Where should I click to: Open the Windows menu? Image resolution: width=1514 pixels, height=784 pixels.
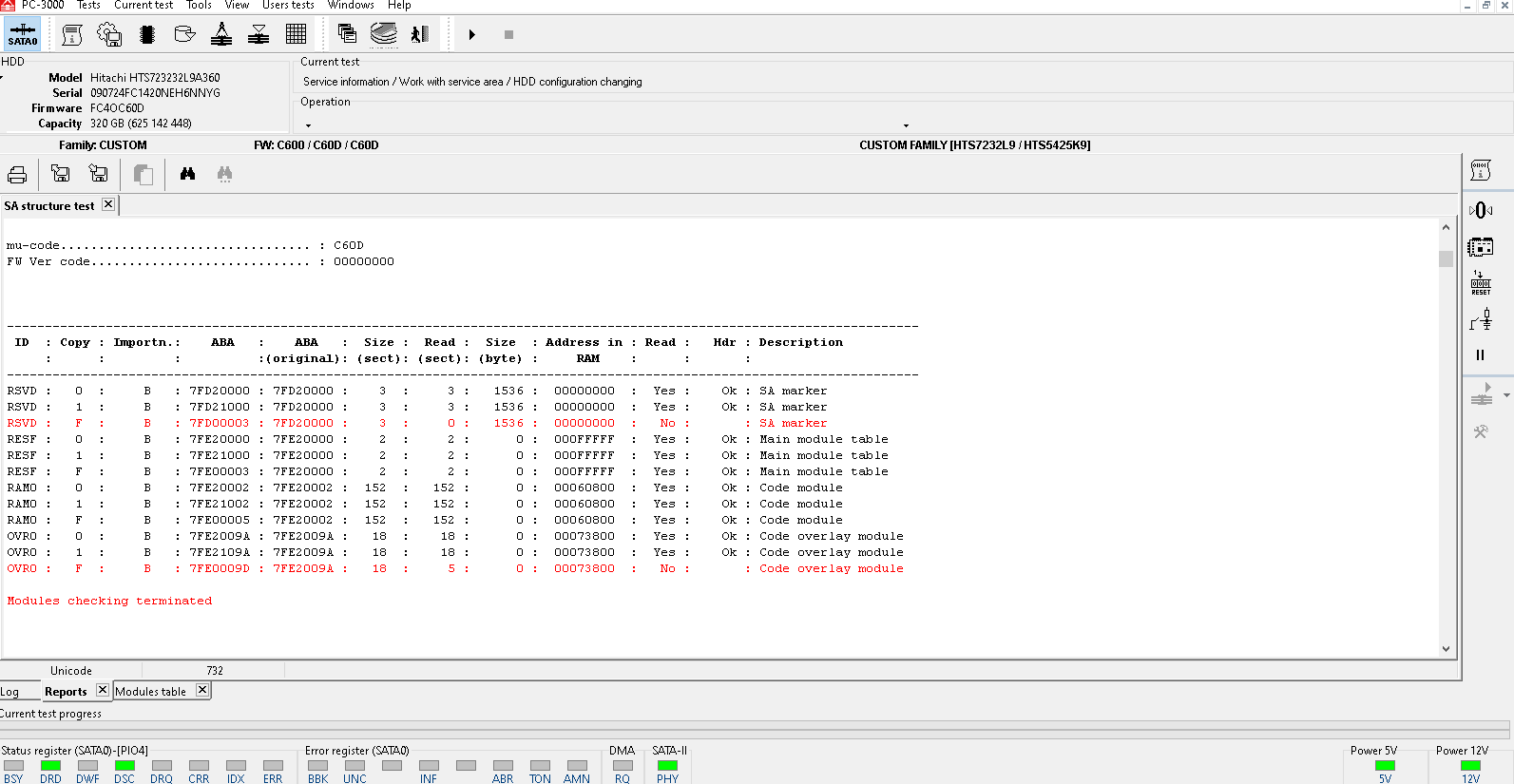(351, 6)
